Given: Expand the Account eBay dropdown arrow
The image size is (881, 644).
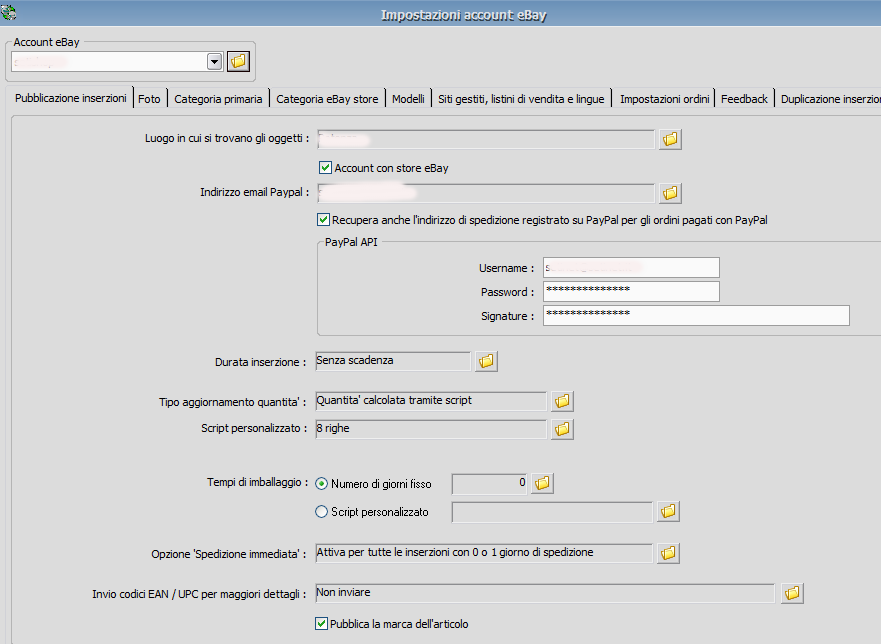Looking at the screenshot, I should pyautogui.click(x=215, y=61).
